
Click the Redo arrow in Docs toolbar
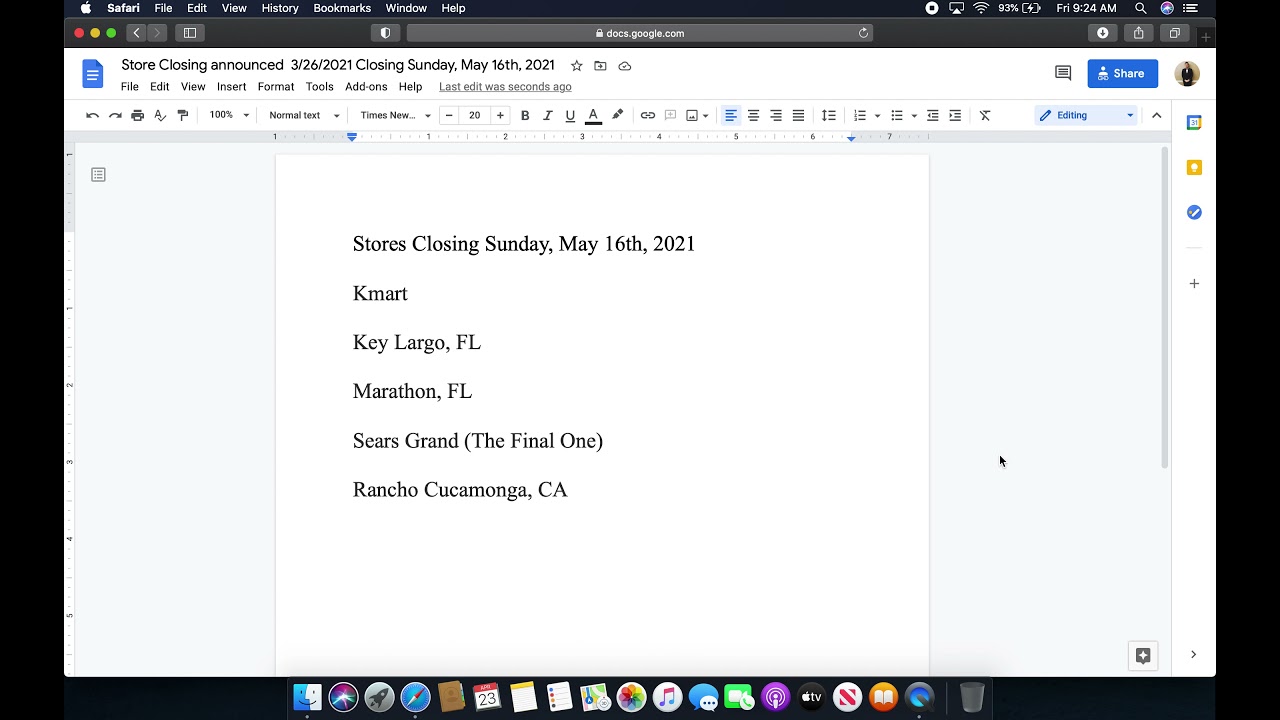pos(115,115)
